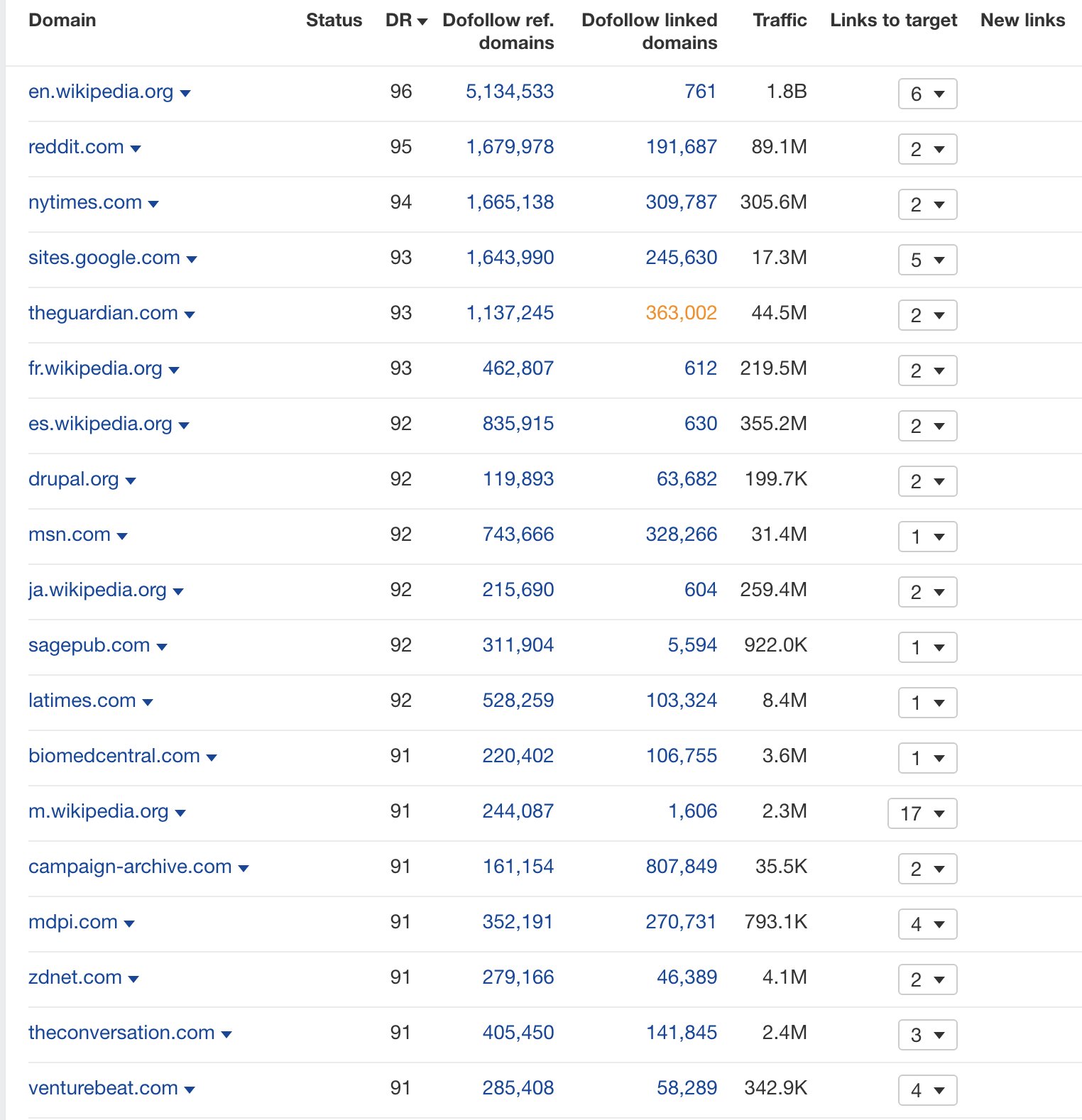
Task: Sort the table by the DR column
Action: click(406, 21)
